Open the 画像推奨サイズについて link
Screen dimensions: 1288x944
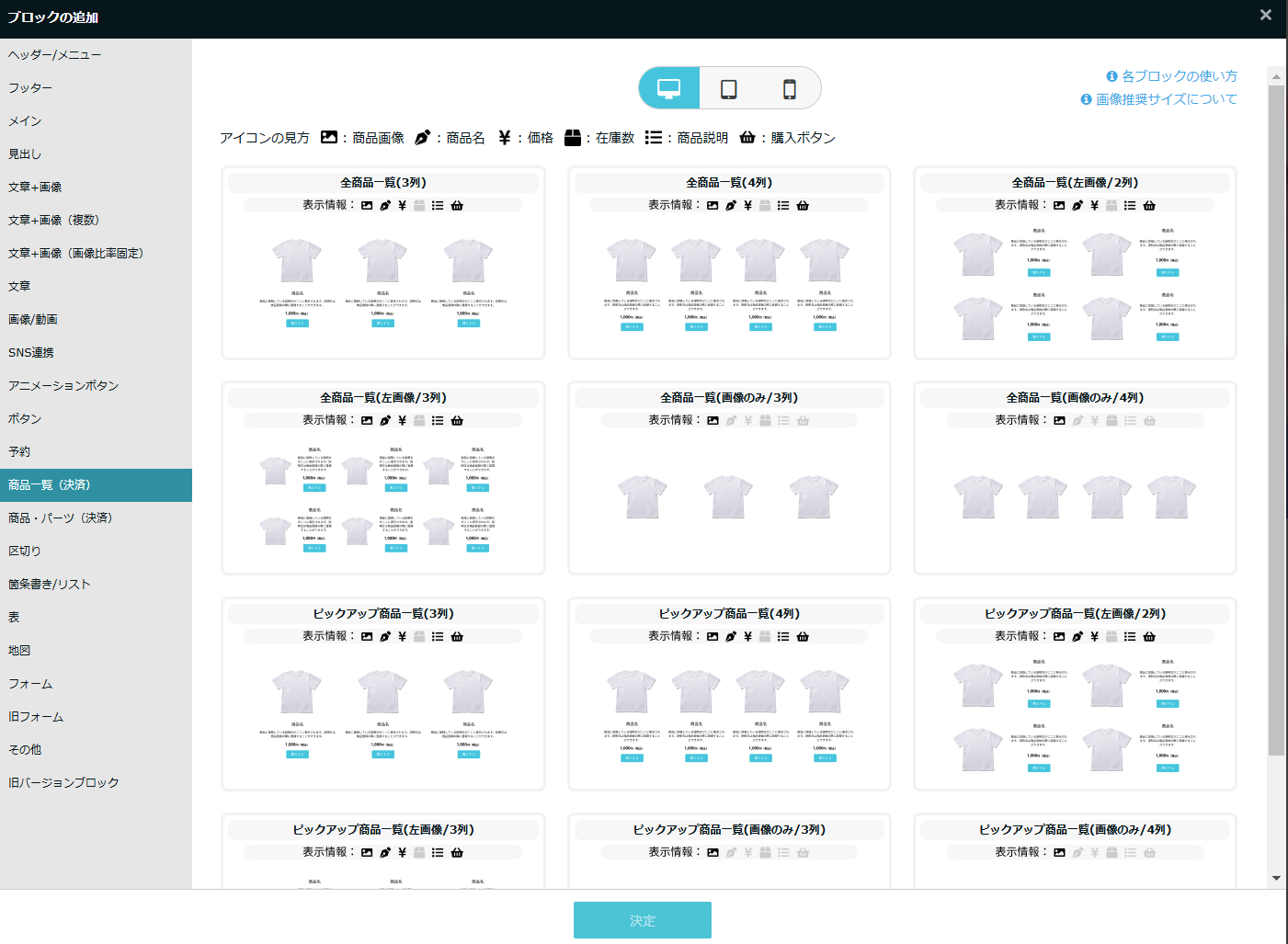1167,99
